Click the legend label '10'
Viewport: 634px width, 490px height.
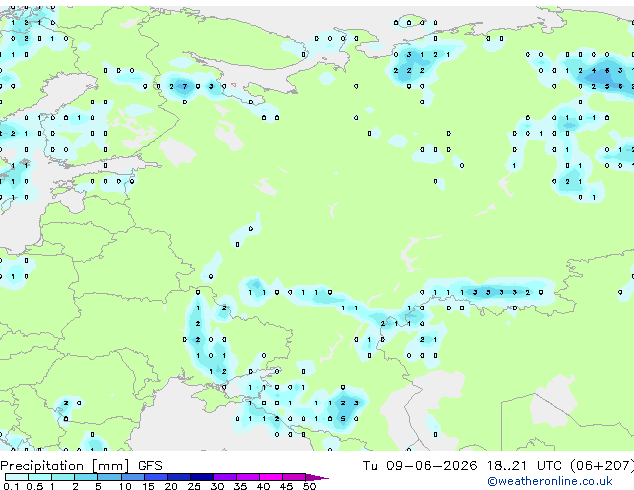(x=125, y=486)
